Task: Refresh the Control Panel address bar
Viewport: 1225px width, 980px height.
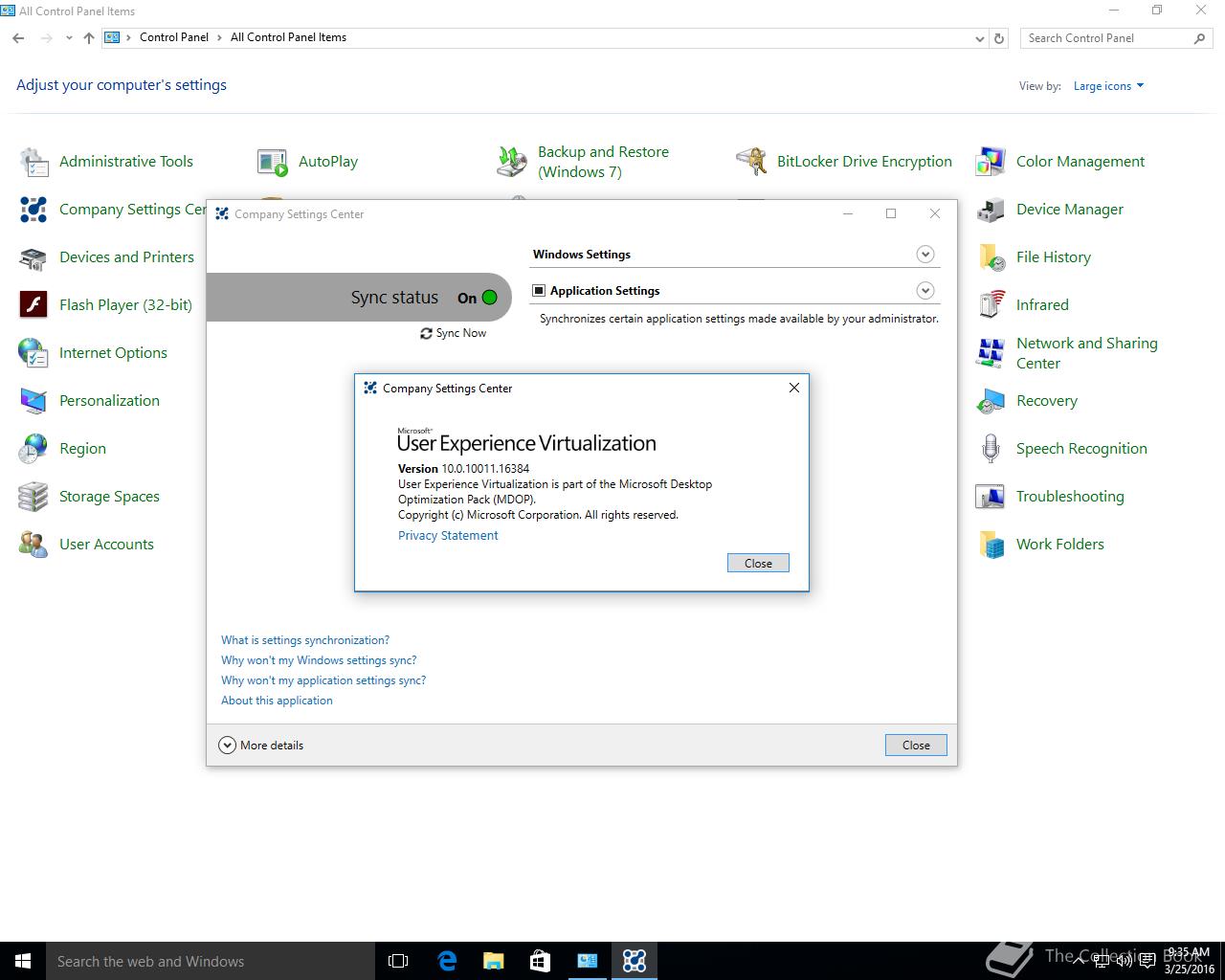Action: pyautogui.click(x=999, y=38)
